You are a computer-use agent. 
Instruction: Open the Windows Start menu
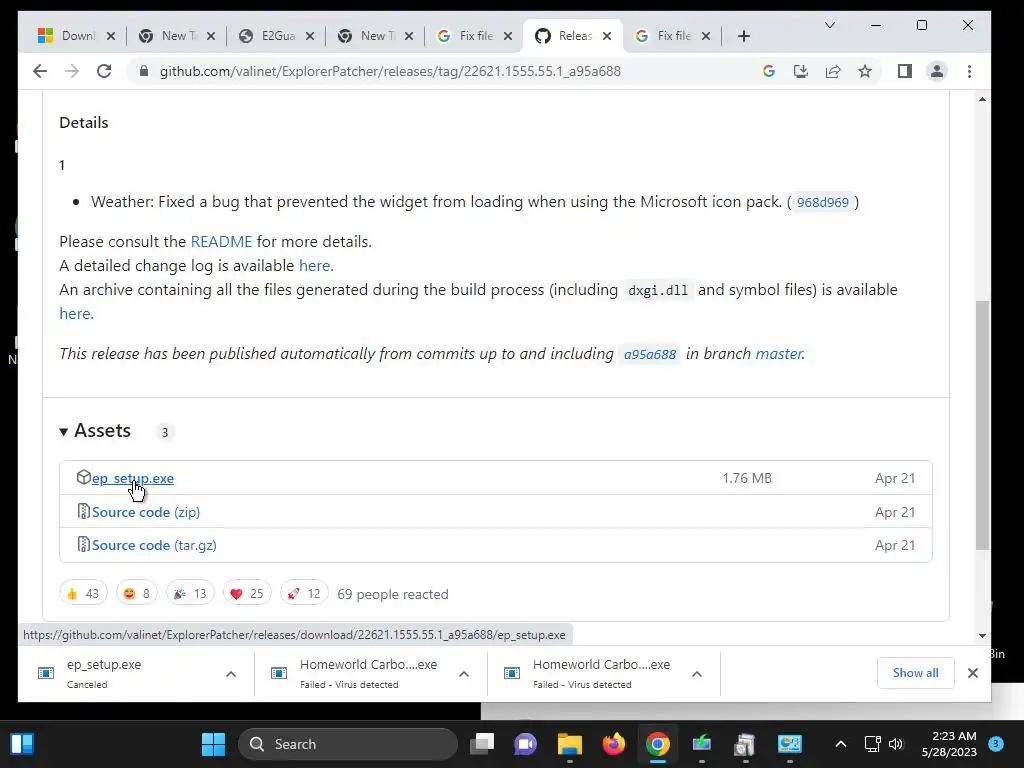tap(213, 744)
